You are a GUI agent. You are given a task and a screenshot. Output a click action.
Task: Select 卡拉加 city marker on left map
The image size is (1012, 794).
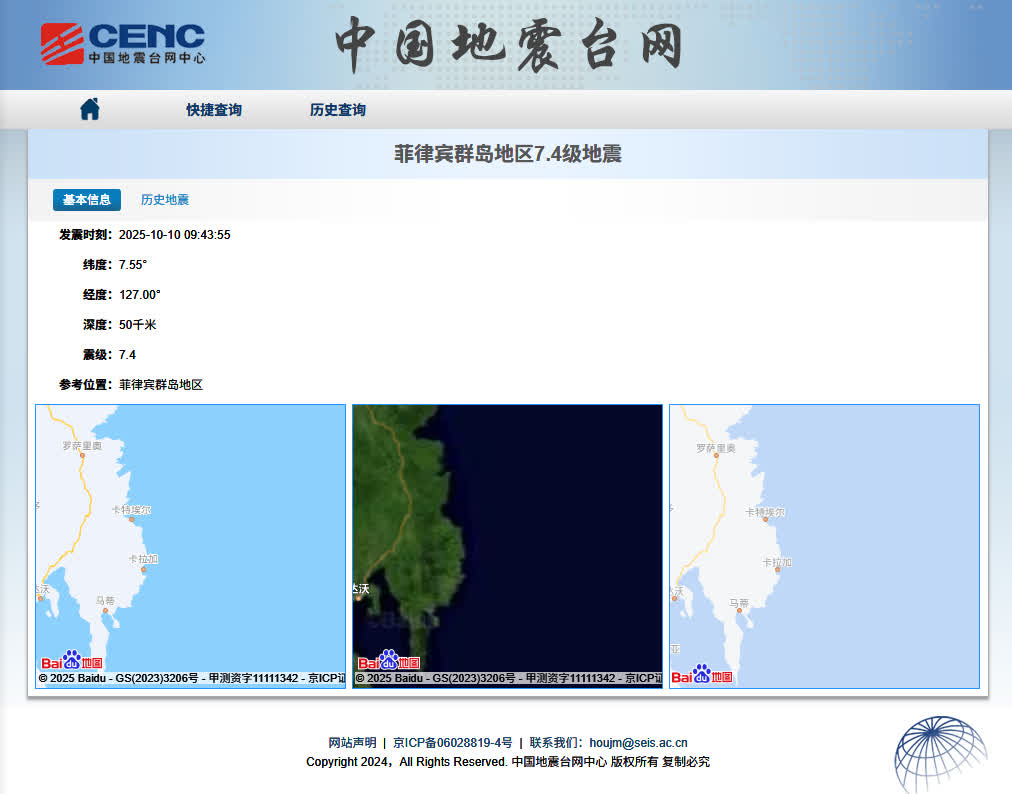pyautogui.click(x=143, y=569)
